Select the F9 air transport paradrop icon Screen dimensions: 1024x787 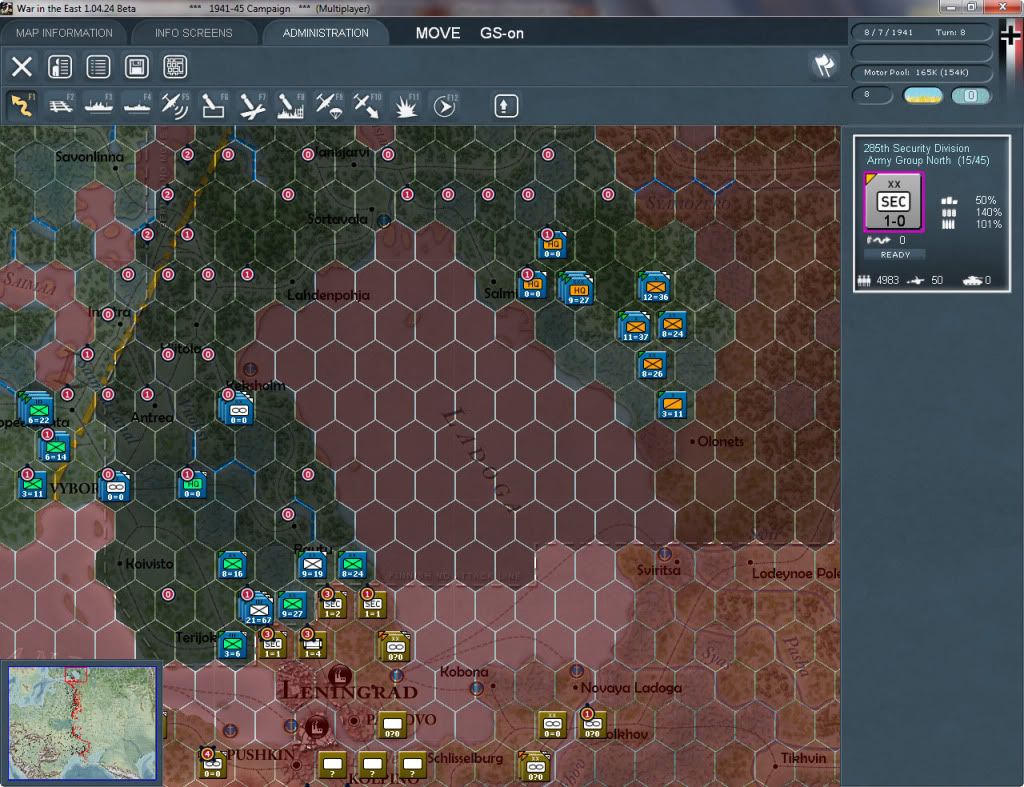click(x=328, y=106)
